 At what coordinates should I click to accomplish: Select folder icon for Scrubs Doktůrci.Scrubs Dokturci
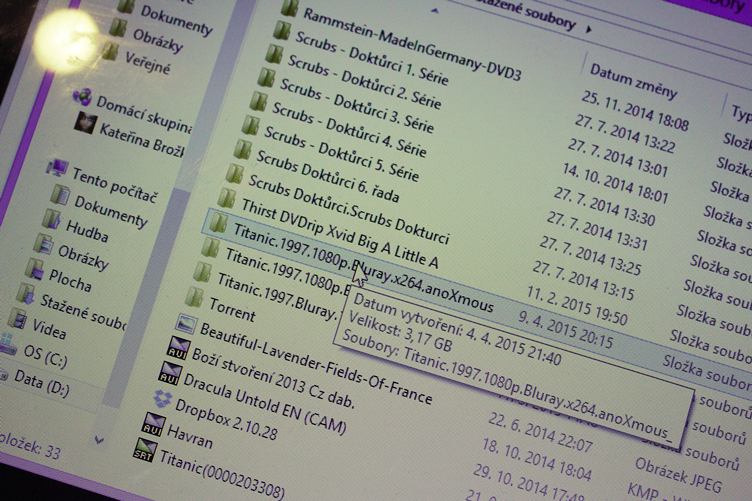pyautogui.click(x=235, y=174)
